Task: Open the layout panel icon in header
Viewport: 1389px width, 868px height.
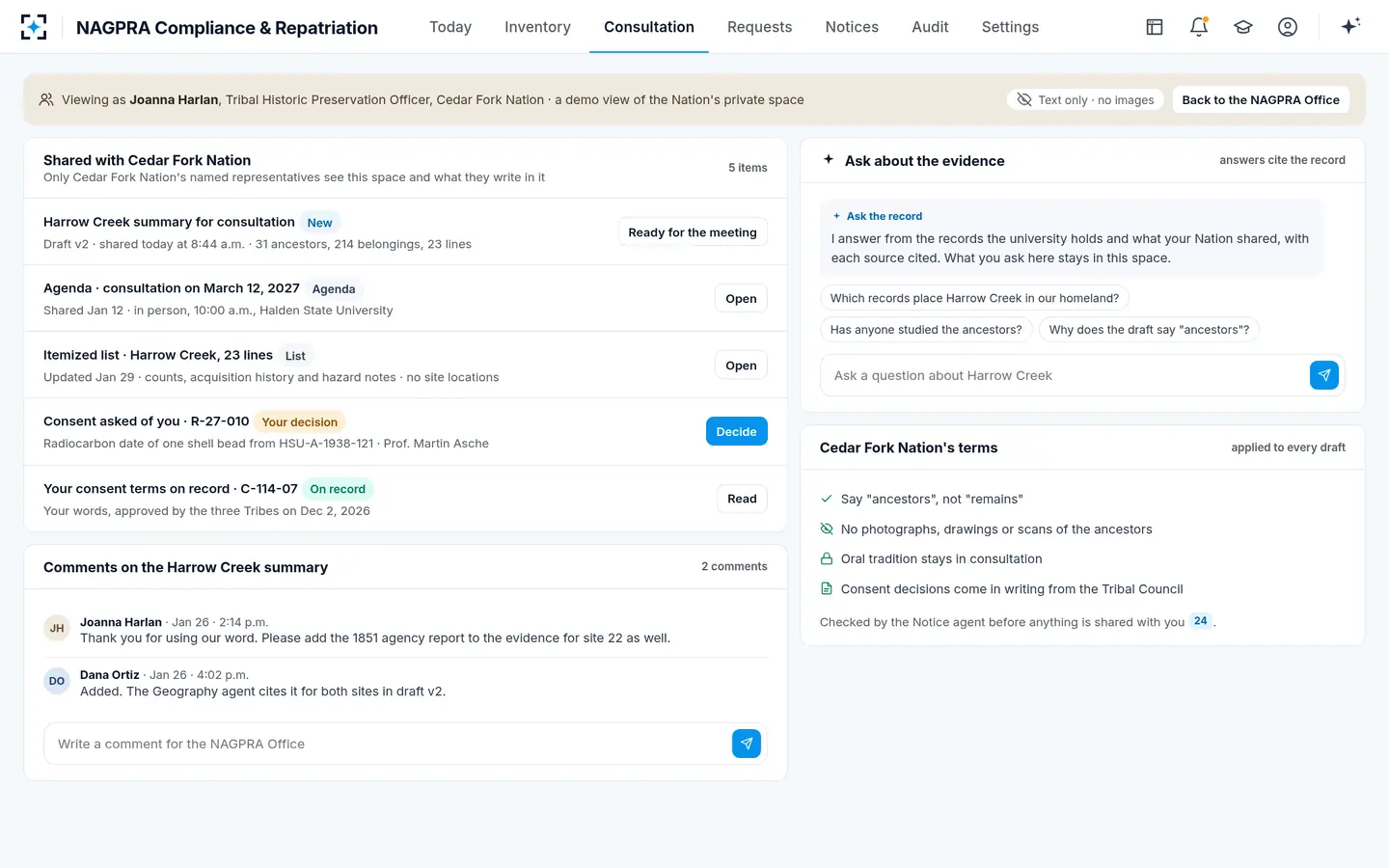Action: 1155,27
